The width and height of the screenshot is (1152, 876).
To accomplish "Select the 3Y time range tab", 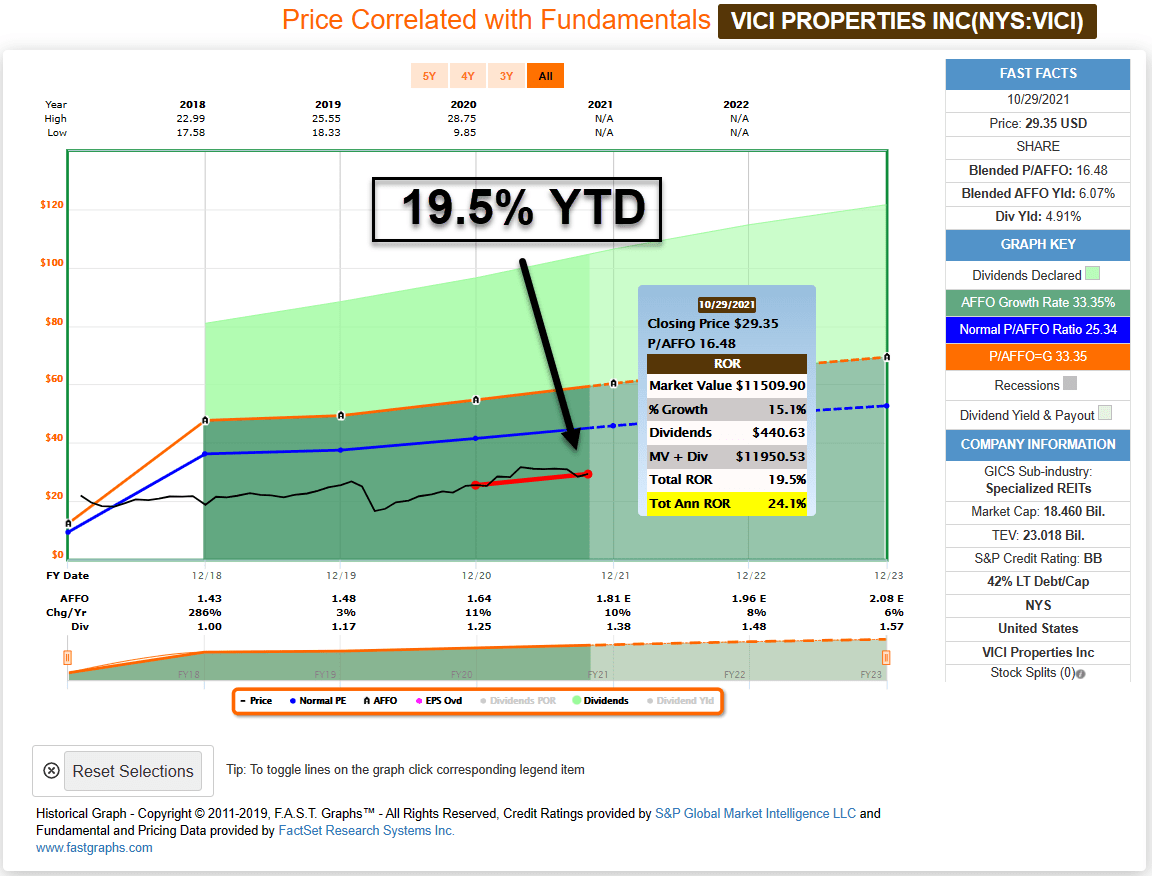I will coord(506,76).
